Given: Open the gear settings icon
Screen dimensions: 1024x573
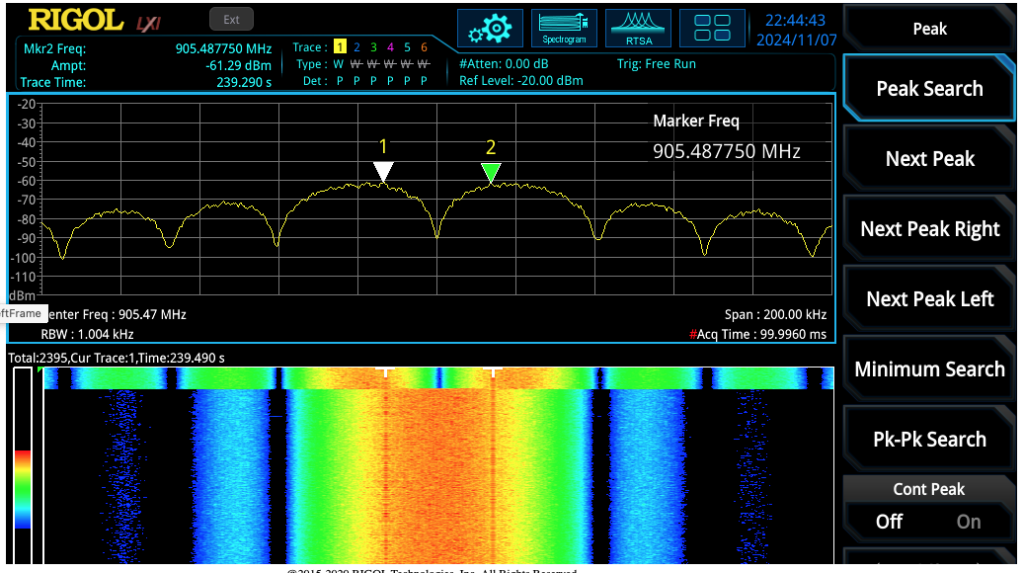Looking at the screenshot, I should click(x=491, y=28).
